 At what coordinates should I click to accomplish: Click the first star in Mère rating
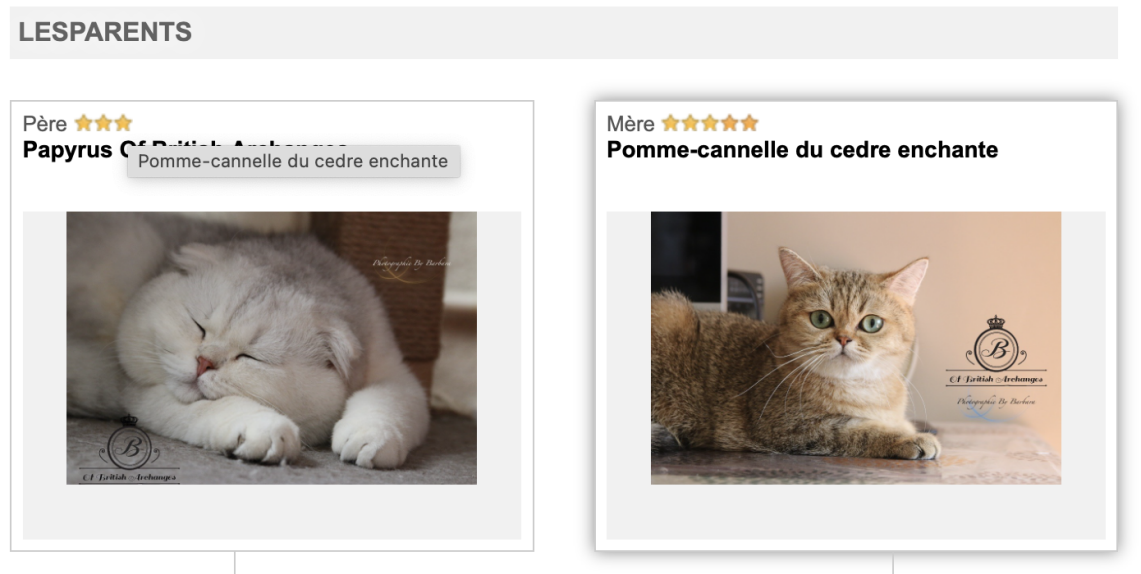tap(670, 123)
